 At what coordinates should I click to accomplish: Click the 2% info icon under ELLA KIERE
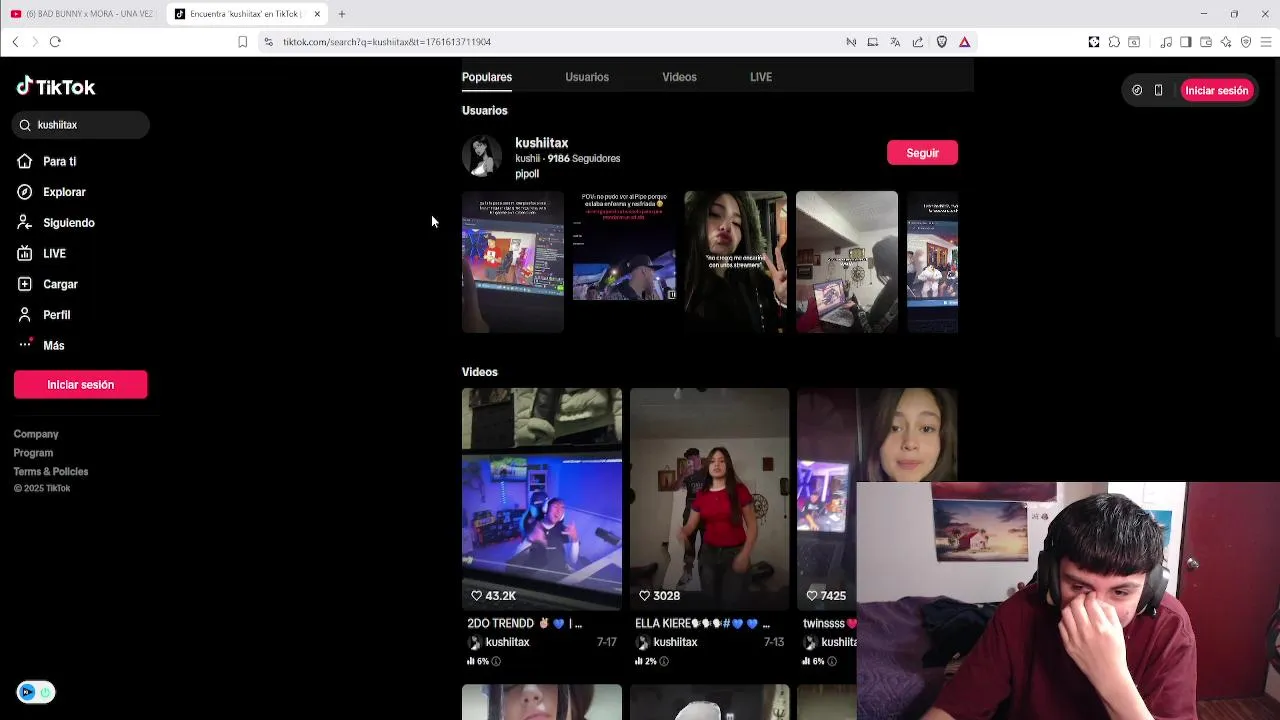(x=663, y=662)
